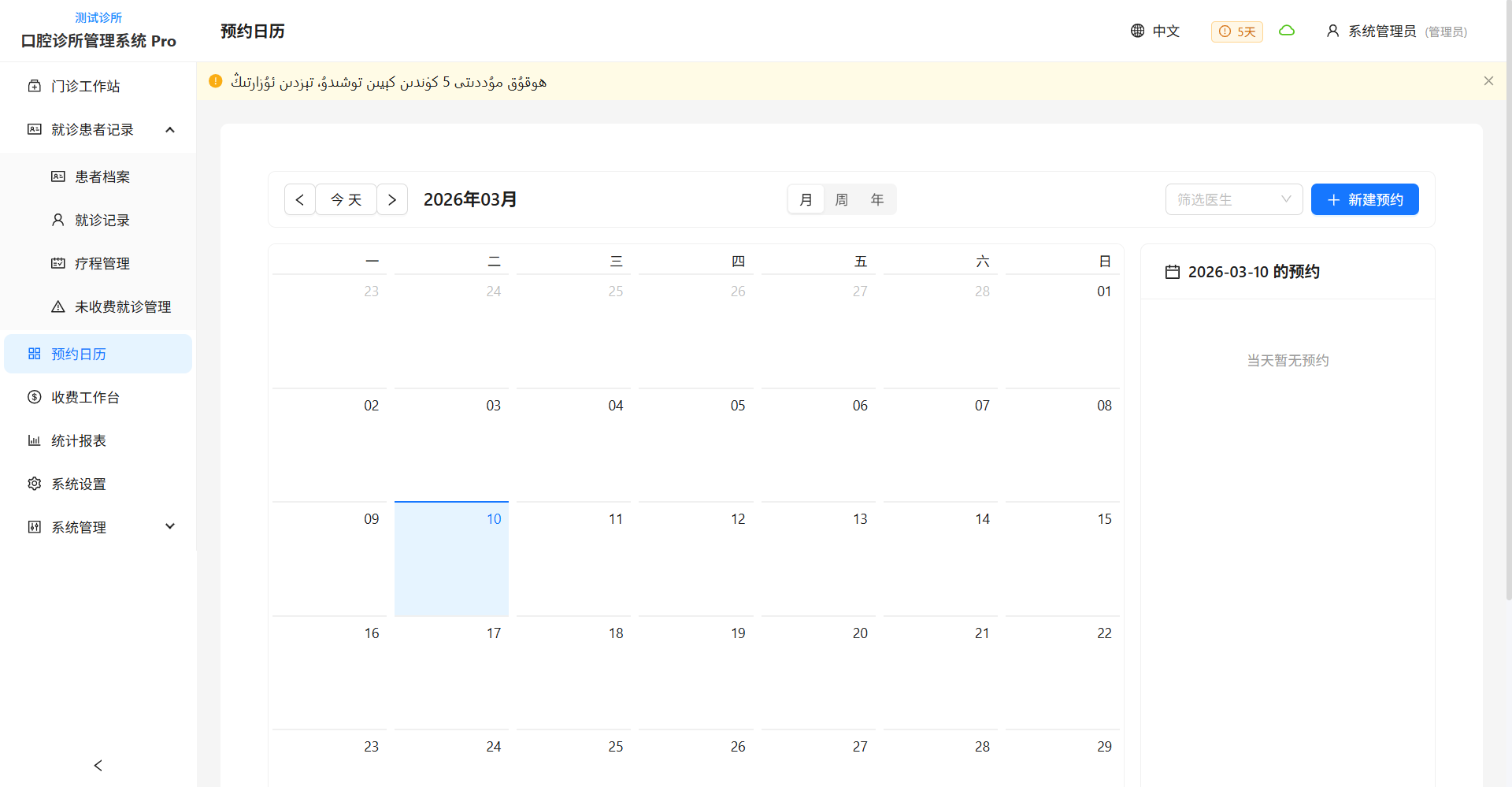The width and height of the screenshot is (1512, 787).
Task: Open the 筛选医生 dropdown
Action: coord(1233,199)
